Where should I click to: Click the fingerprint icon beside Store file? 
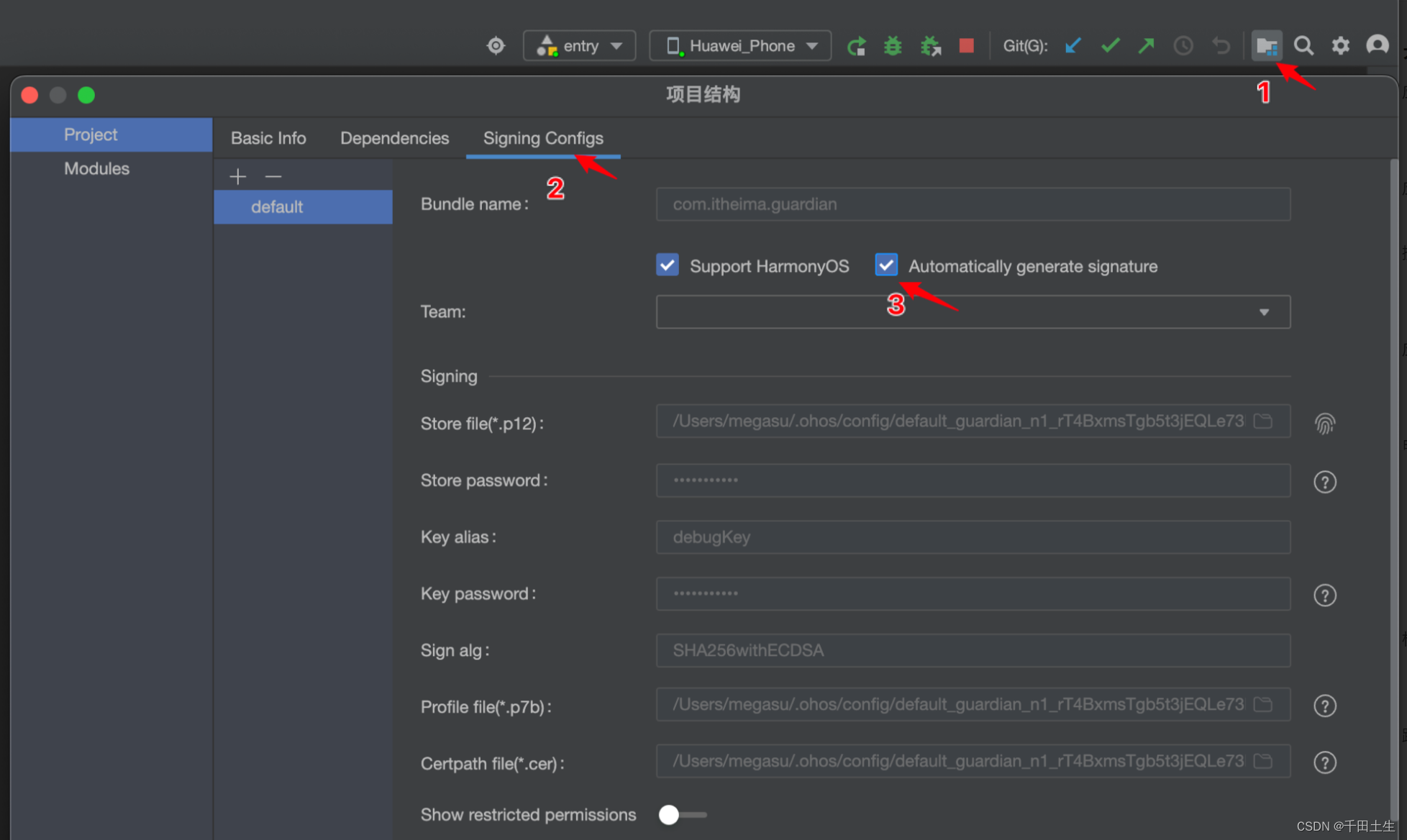pyautogui.click(x=1324, y=424)
